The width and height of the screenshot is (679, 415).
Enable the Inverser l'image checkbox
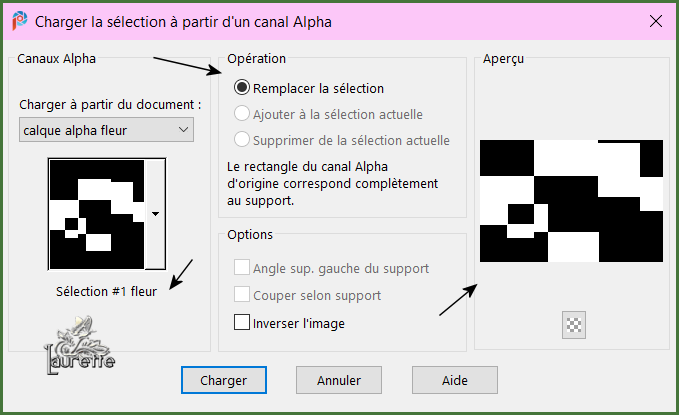tap(241, 323)
